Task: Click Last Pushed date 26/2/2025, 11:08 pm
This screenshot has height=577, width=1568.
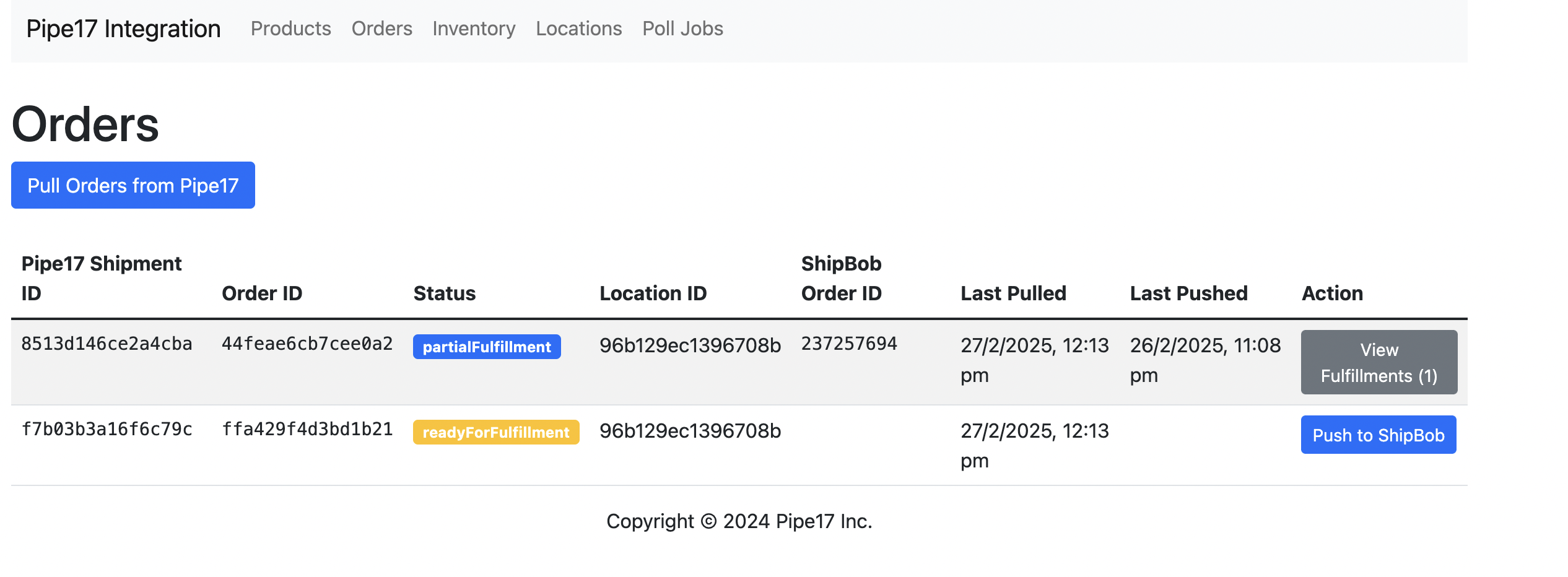Action: pyautogui.click(x=1205, y=360)
